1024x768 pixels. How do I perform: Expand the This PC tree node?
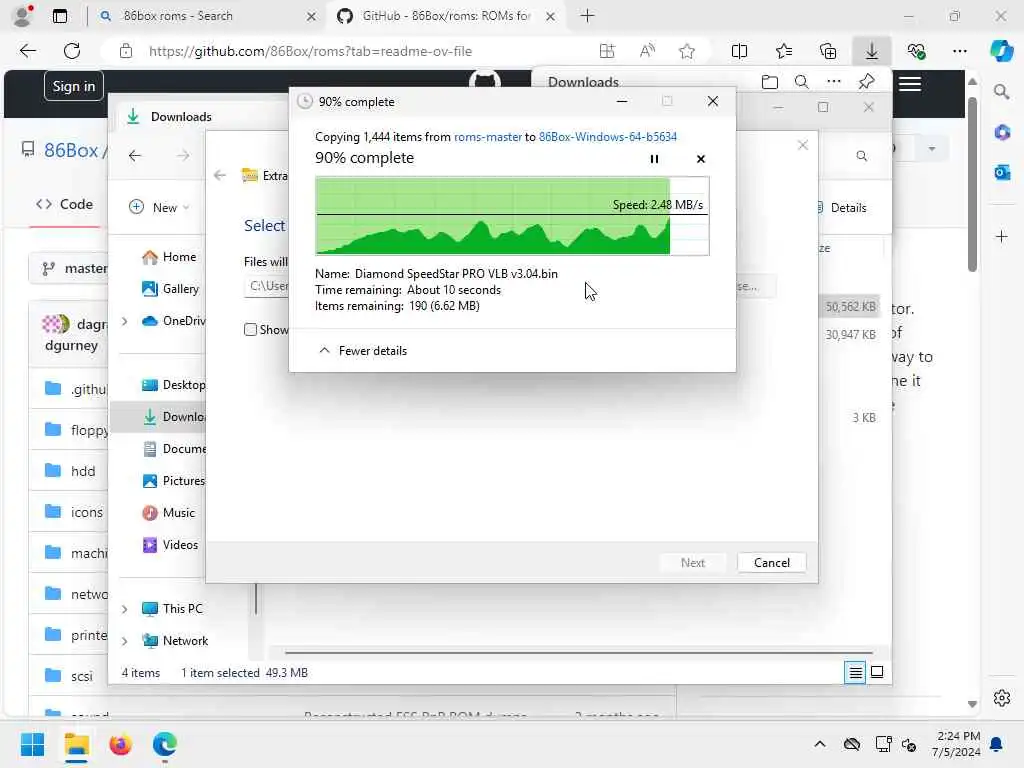(x=124, y=609)
